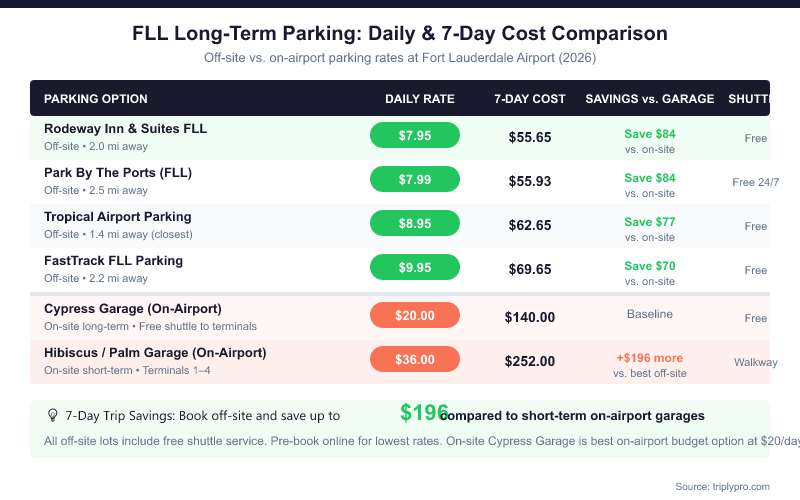Click the red $20.00 daily rate badge
Image resolution: width=800 pixels, height=500 pixels.
(415, 315)
